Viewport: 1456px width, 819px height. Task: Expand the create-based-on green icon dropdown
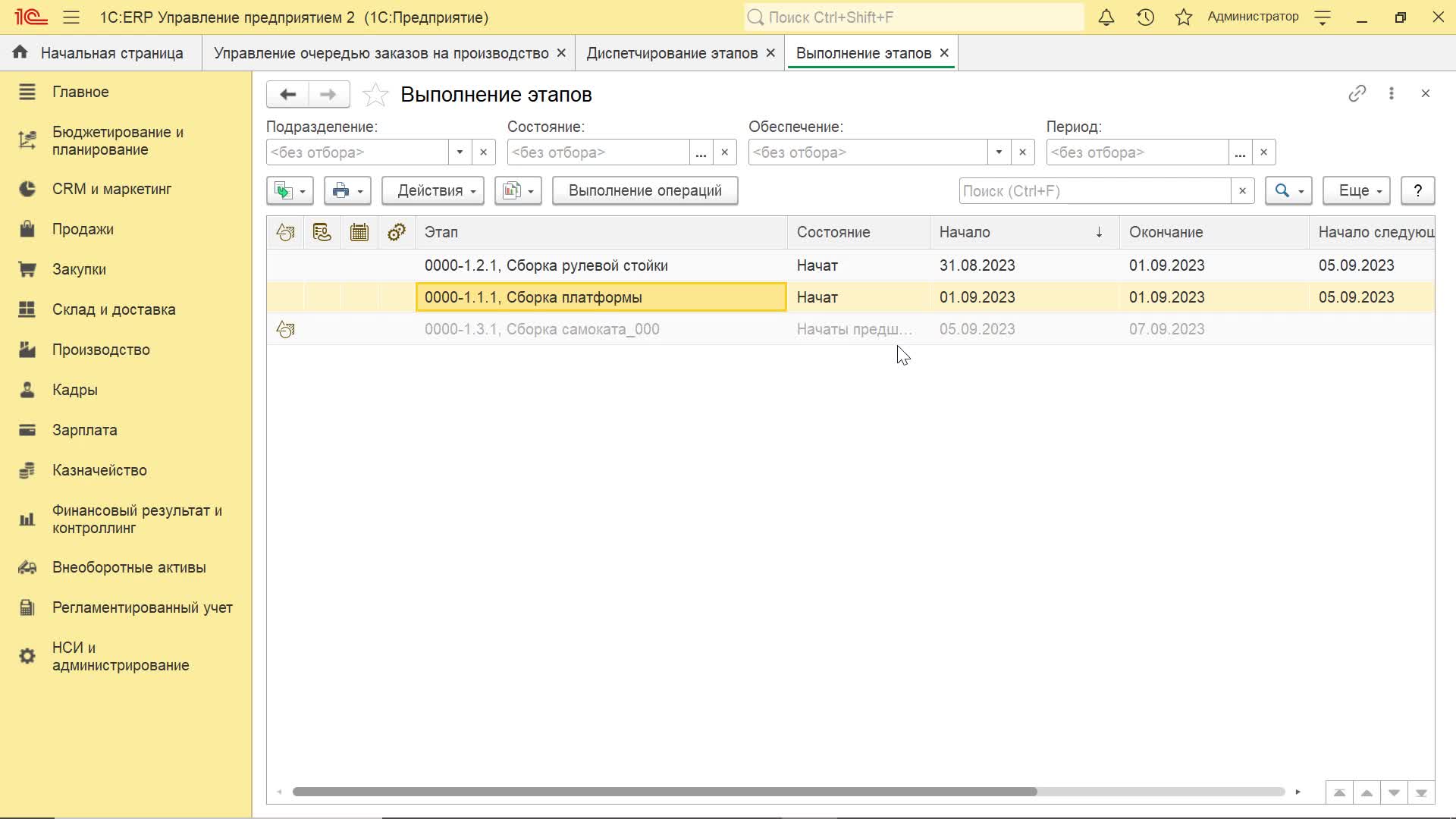pyautogui.click(x=290, y=190)
